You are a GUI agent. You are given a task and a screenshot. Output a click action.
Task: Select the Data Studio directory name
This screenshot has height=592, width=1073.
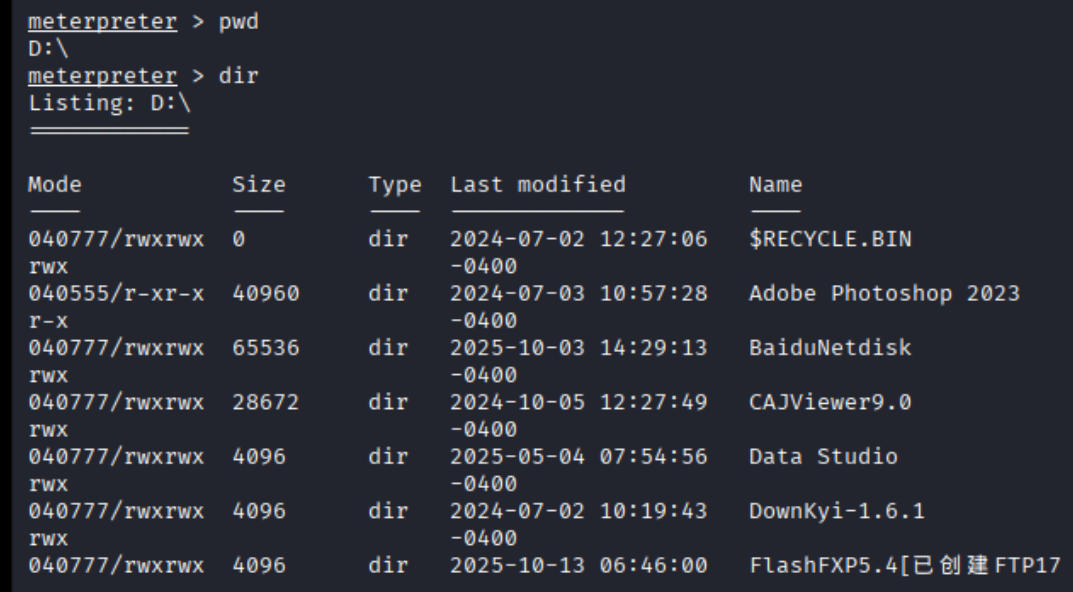823,457
